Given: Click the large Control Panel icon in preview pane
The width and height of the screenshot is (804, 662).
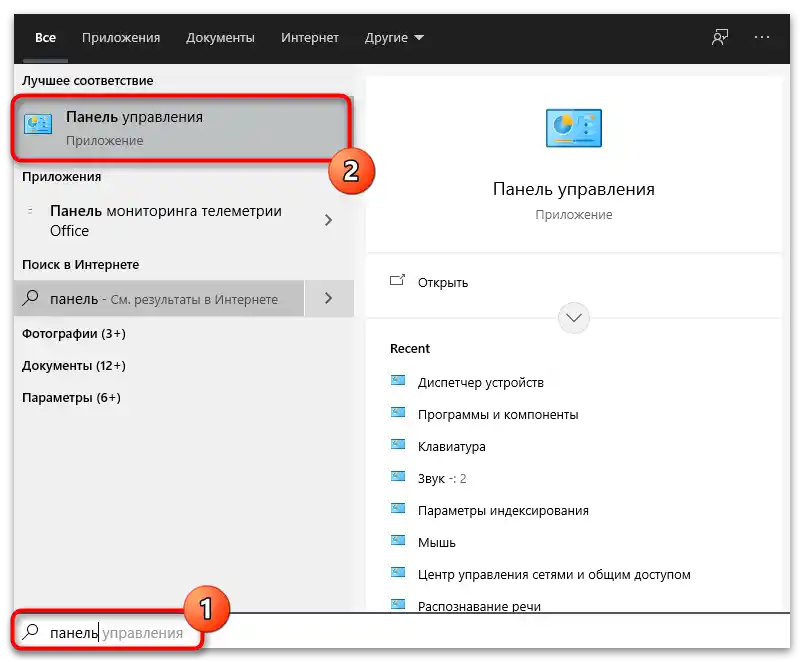Looking at the screenshot, I should (x=573, y=128).
